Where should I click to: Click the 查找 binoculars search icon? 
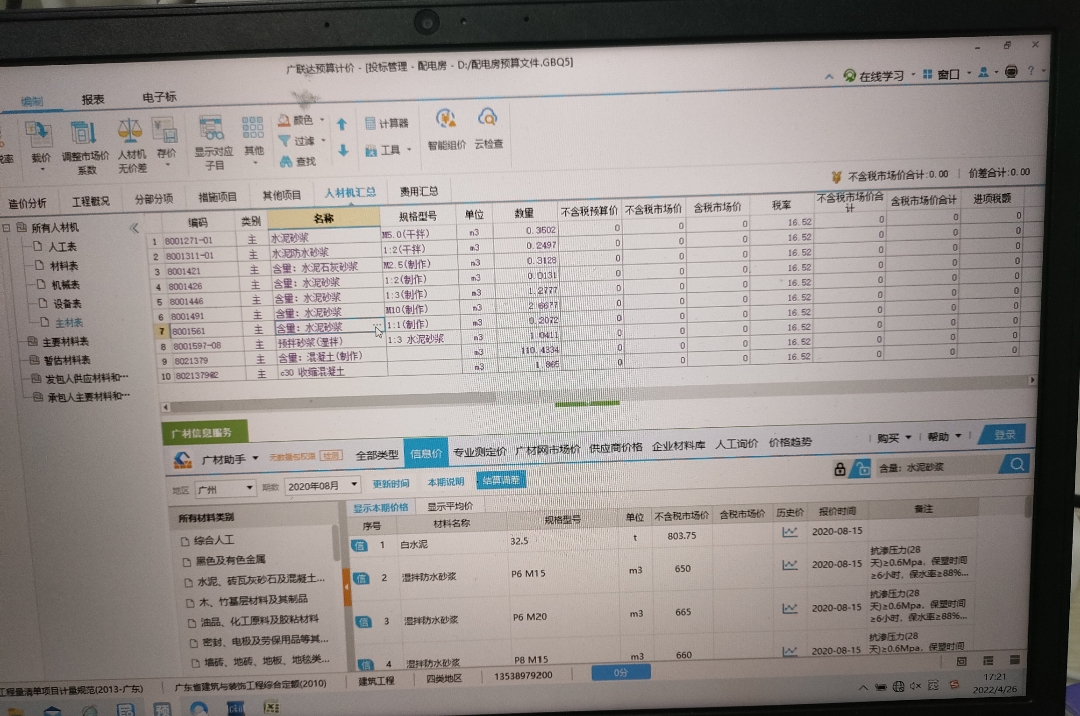click(287, 162)
